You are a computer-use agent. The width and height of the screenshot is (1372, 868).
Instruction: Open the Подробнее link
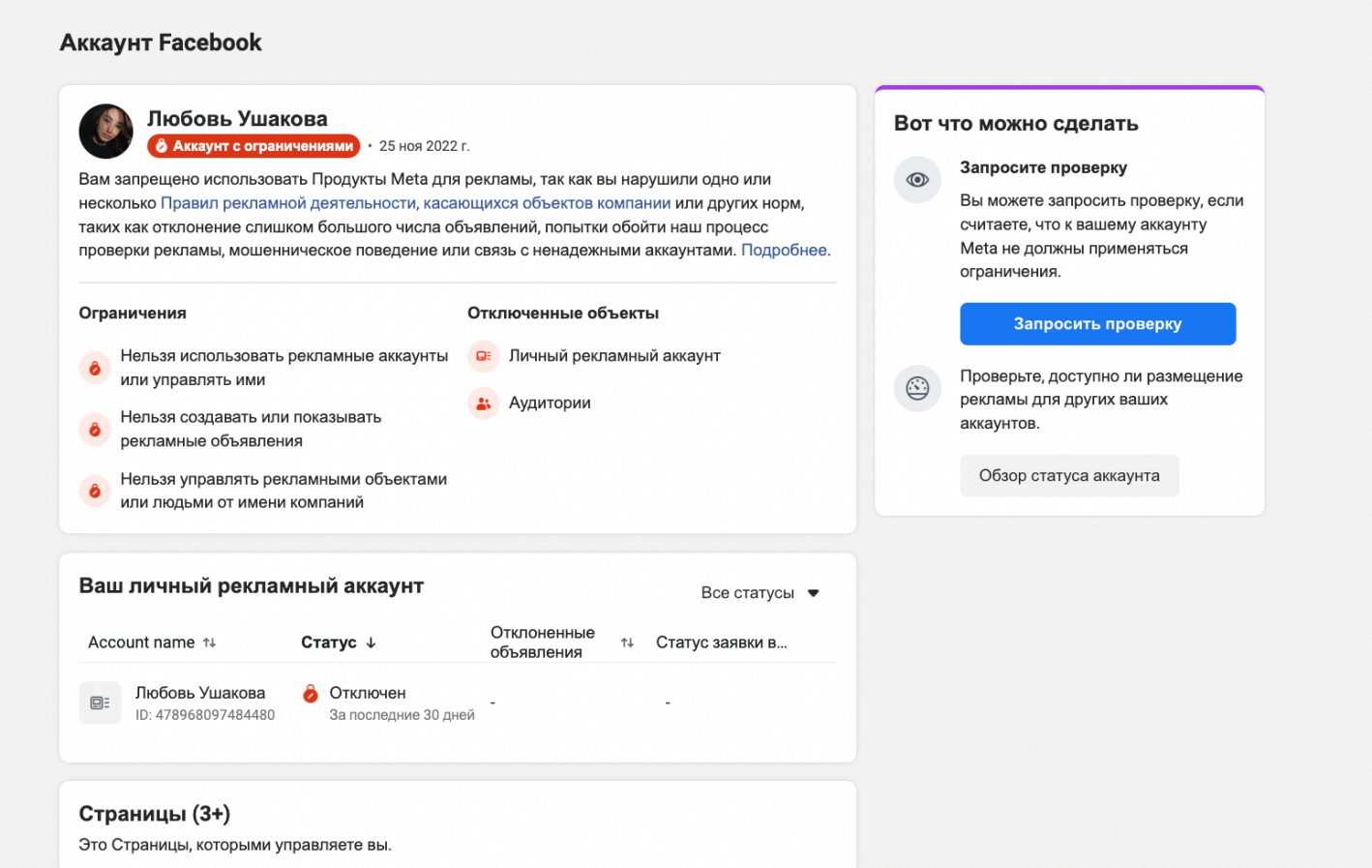coord(784,250)
